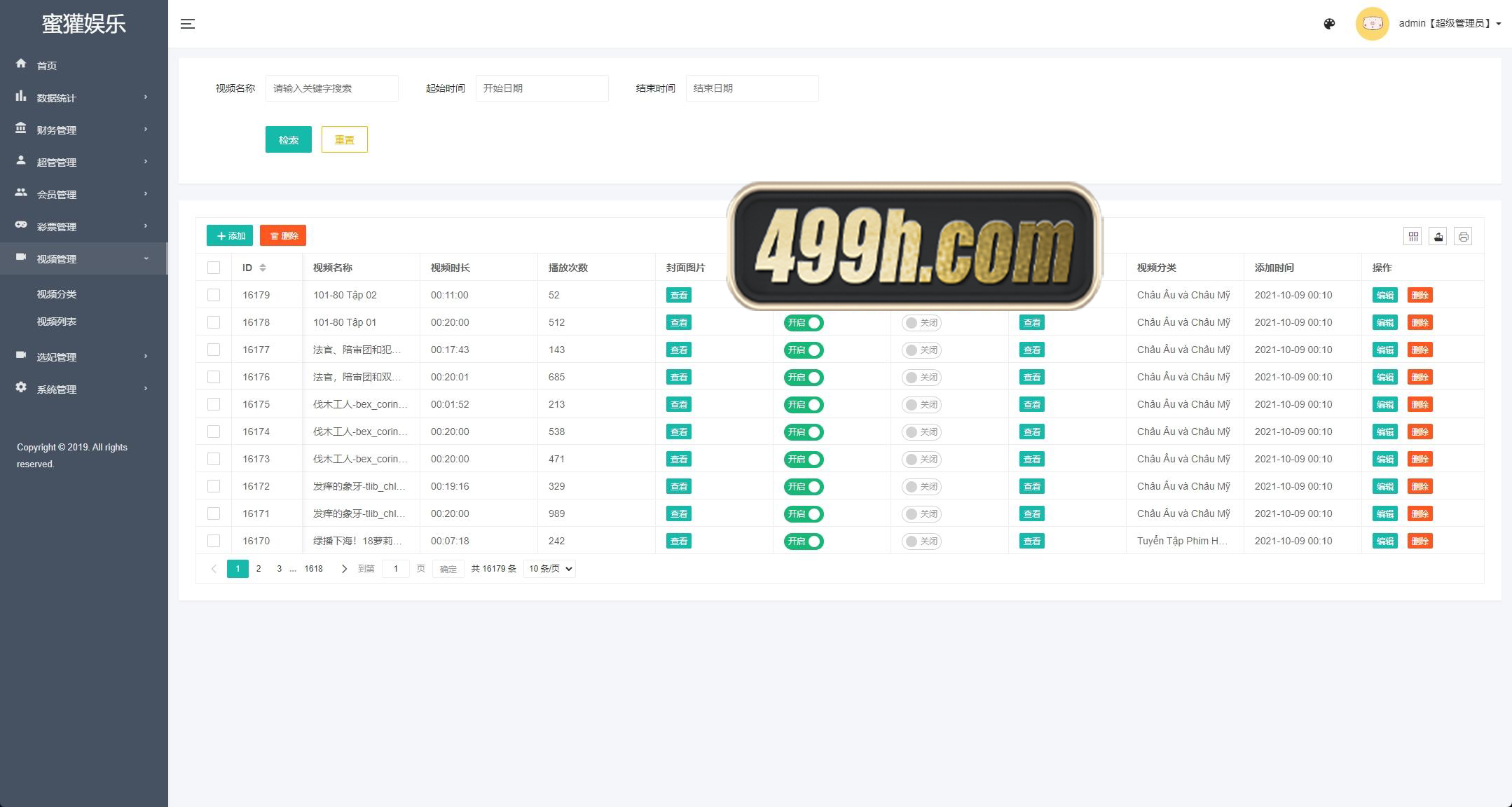This screenshot has width=1512, height=807.
Task: Expand the 财务管理 menu arrow
Action: (x=146, y=129)
